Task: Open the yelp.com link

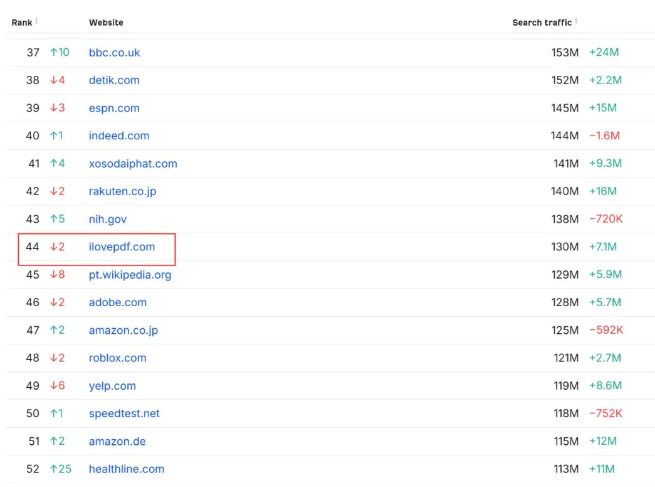Action: (112, 386)
